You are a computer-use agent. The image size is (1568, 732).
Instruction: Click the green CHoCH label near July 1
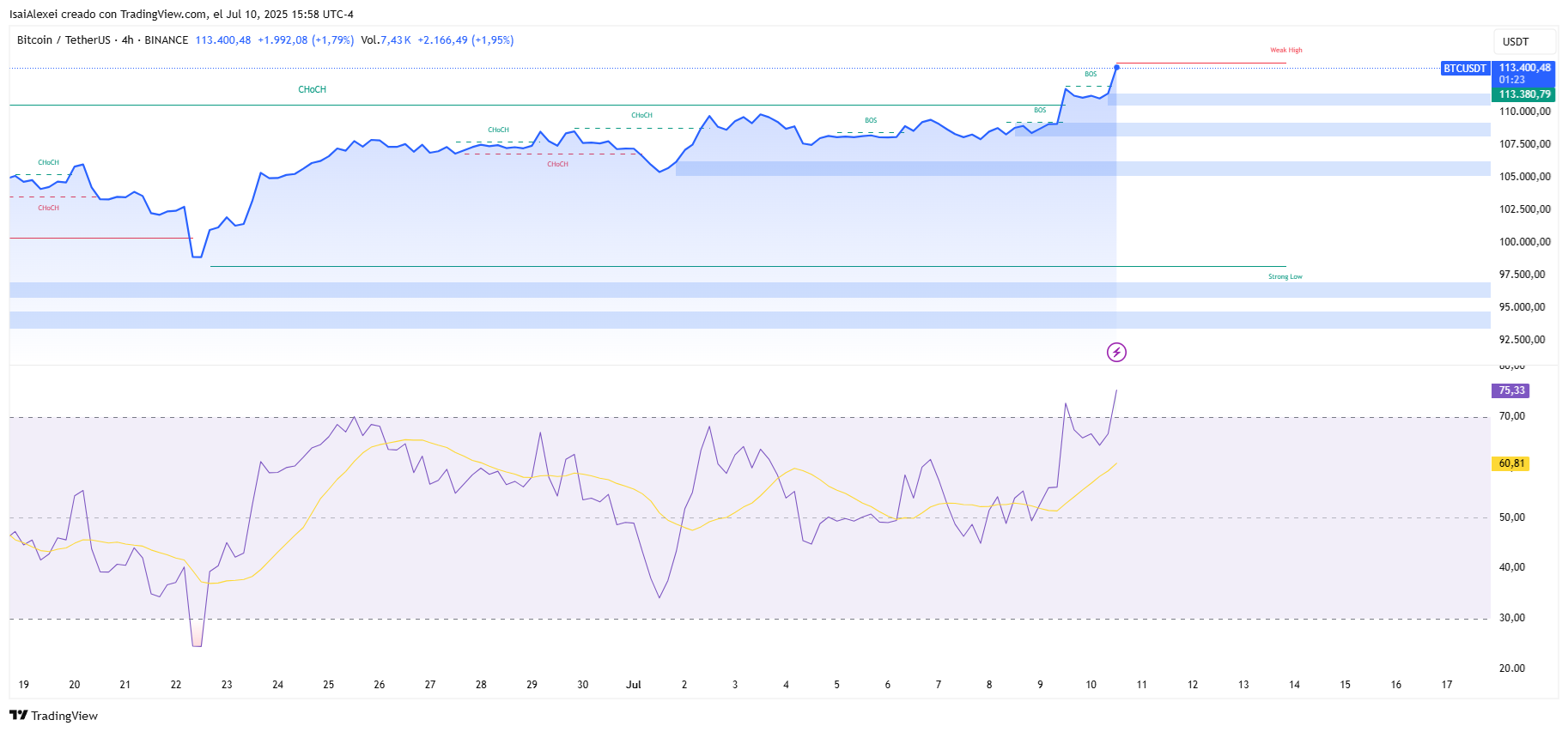(642, 115)
